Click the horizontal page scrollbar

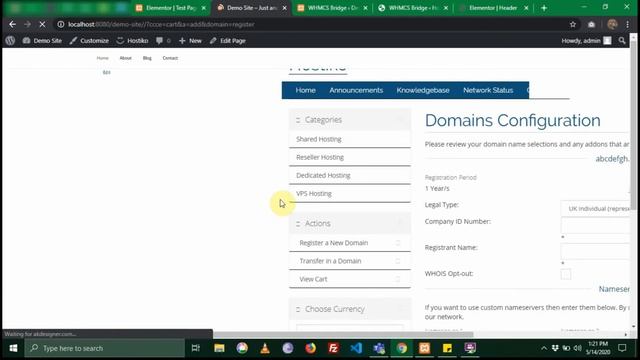343,335
